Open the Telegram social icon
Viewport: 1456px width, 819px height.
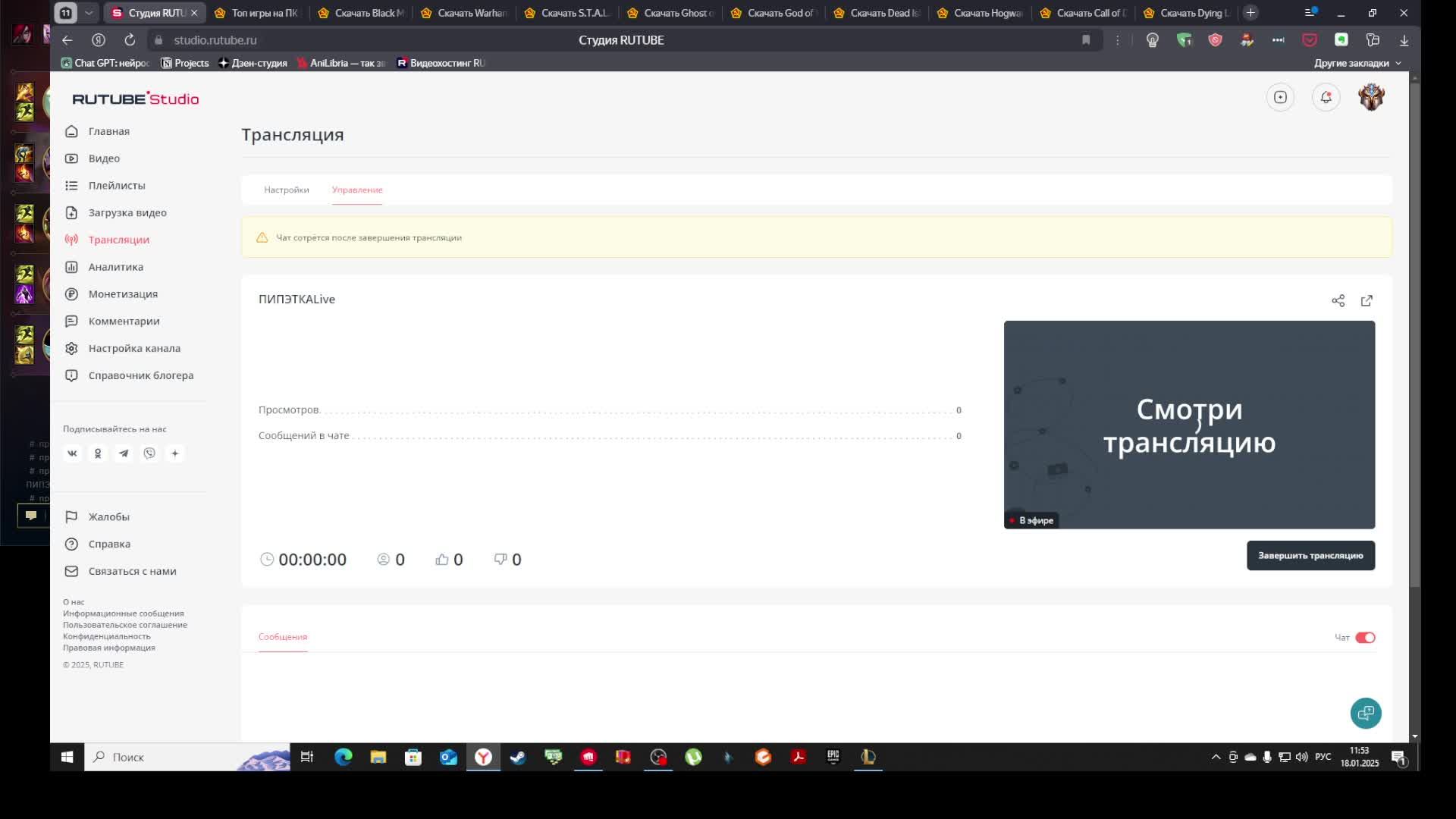(124, 453)
